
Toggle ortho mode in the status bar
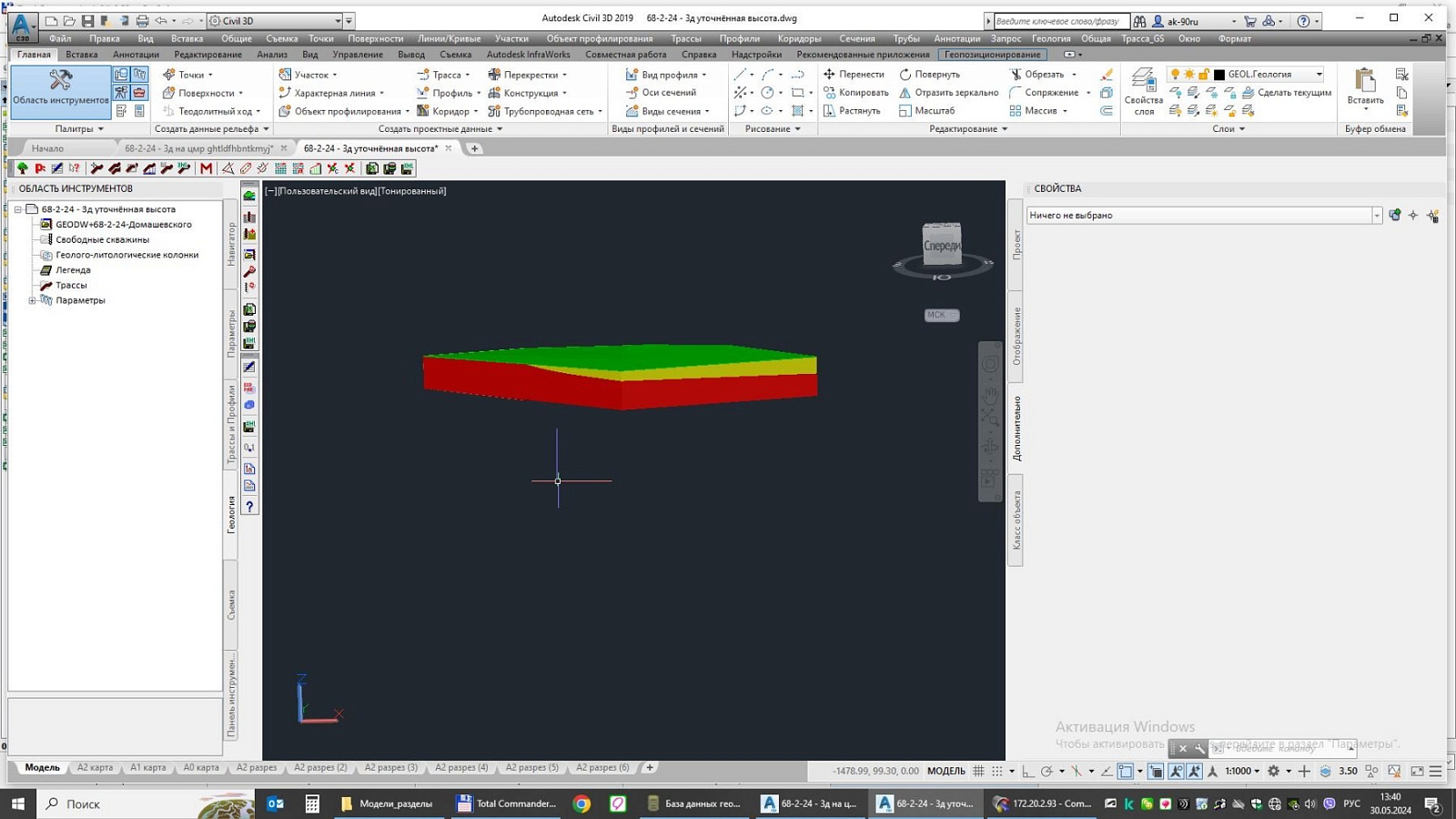pos(1027,771)
